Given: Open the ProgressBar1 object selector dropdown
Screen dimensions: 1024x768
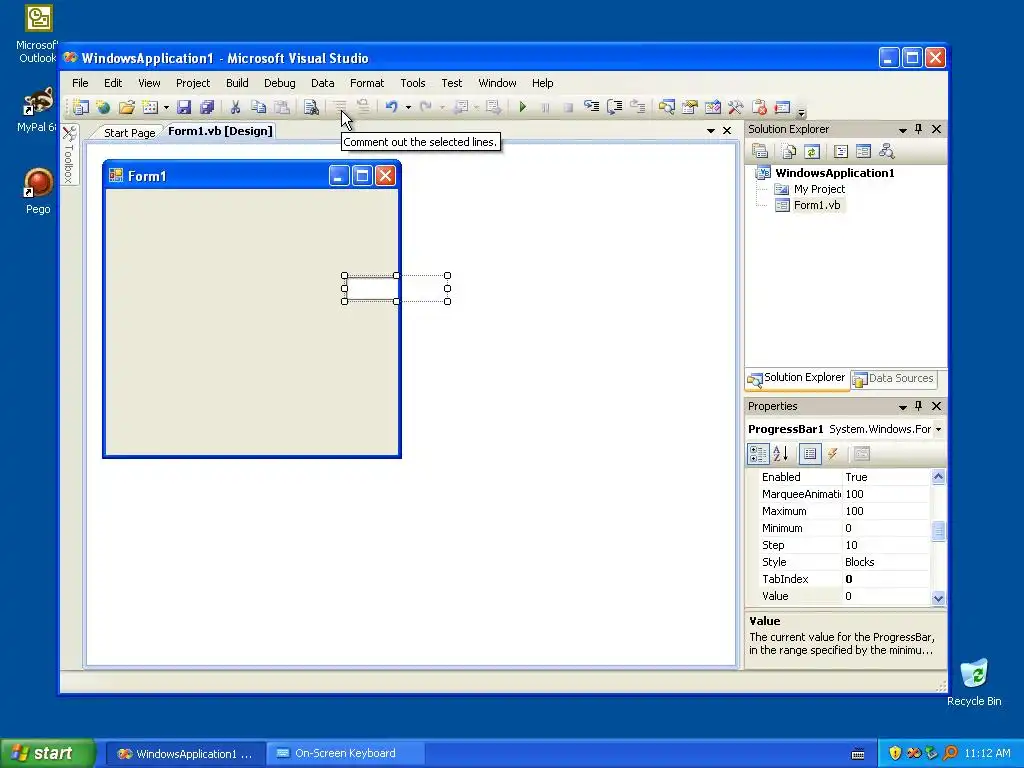Looking at the screenshot, I should 938,430.
